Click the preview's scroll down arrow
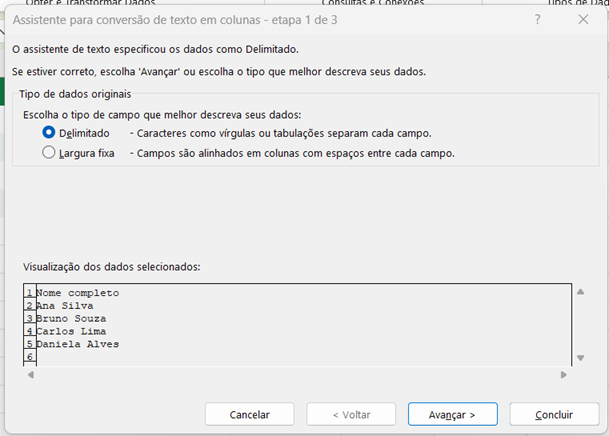Image resolution: width=609 pixels, height=436 pixels. pyautogui.click(x=580, y=358)
